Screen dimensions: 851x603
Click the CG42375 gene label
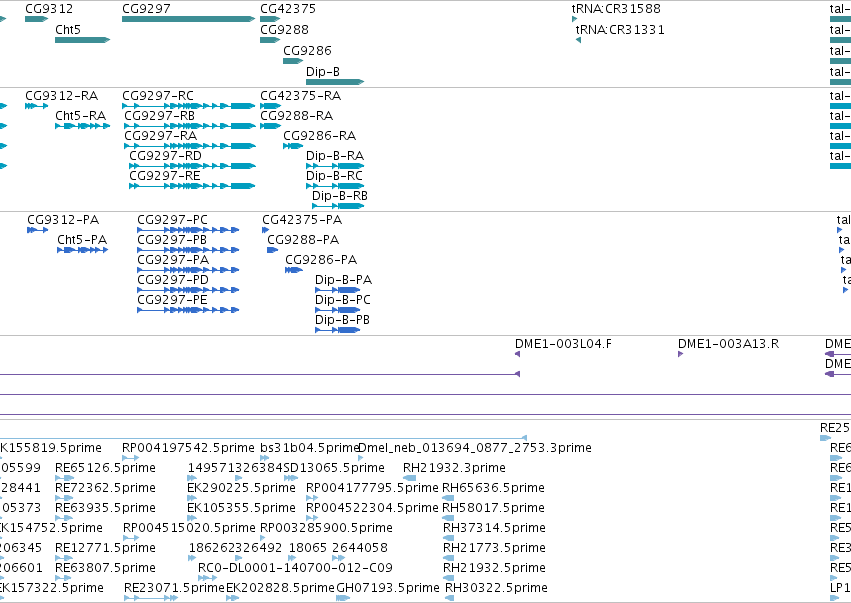click(x=288, y=9)
